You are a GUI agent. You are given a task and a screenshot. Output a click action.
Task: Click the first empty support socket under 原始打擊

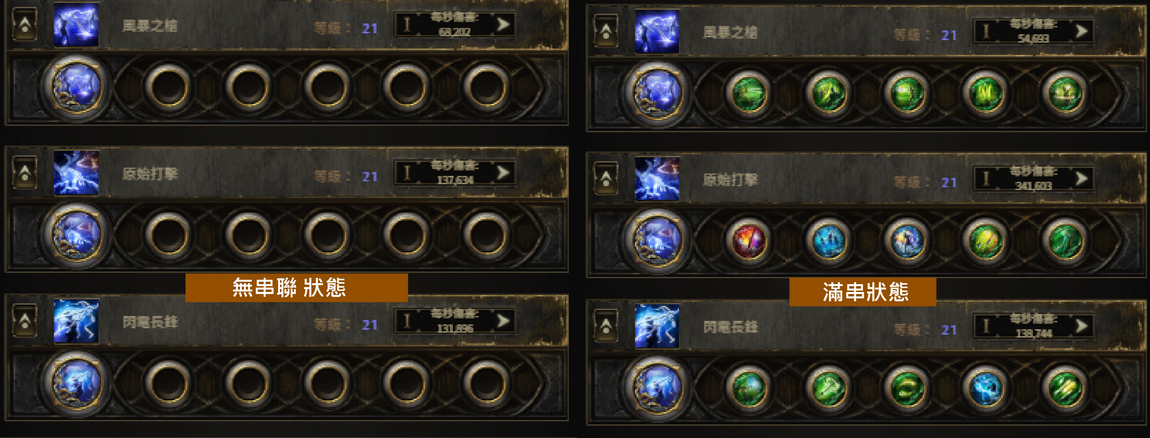pyautogui.click(x=167, y=235)
